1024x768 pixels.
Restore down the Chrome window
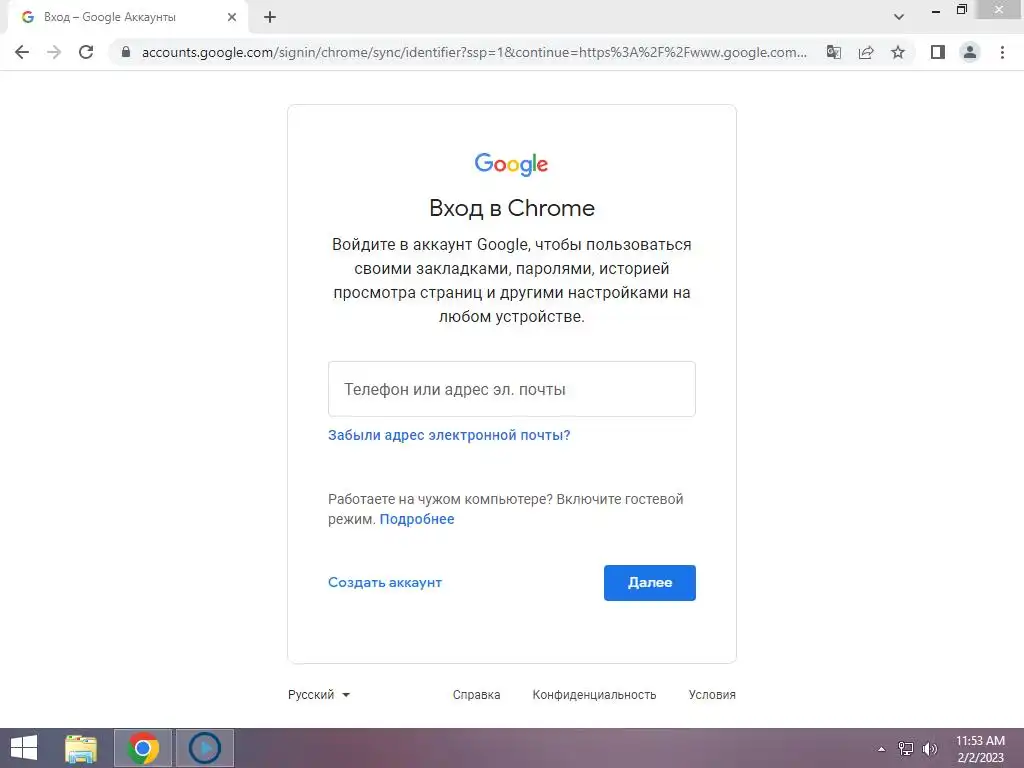click(962, 10)
